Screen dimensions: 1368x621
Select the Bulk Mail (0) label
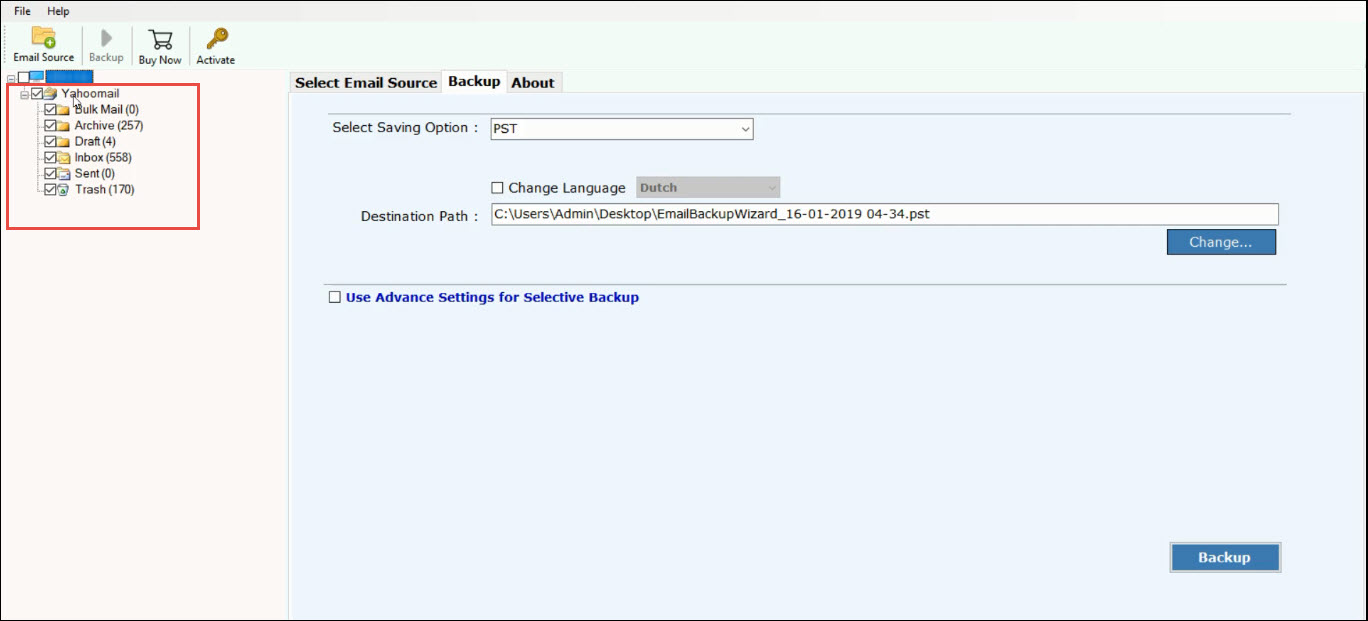[x=107, y=109]
